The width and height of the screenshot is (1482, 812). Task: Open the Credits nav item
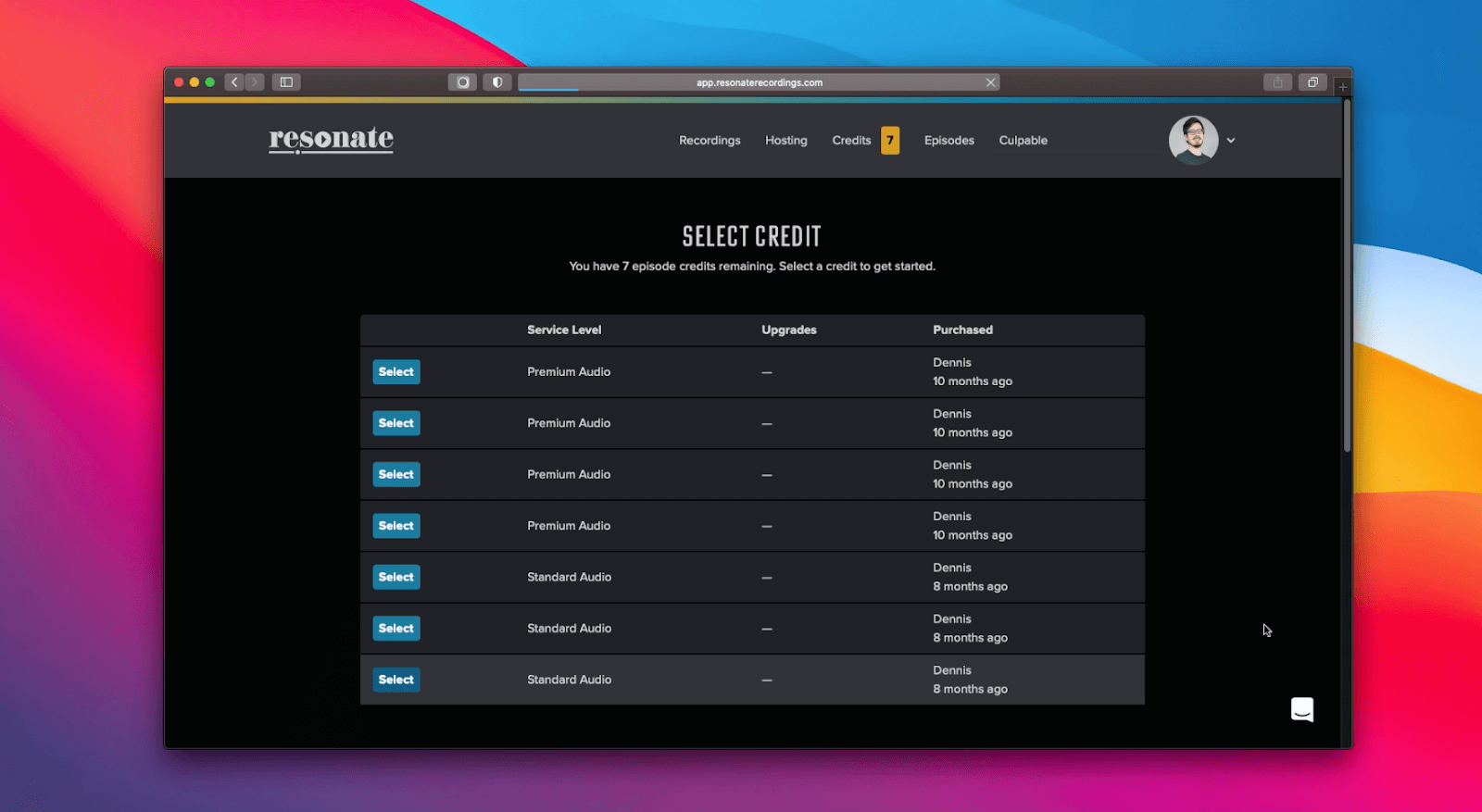pyautogui.click(x=851, y=141)
